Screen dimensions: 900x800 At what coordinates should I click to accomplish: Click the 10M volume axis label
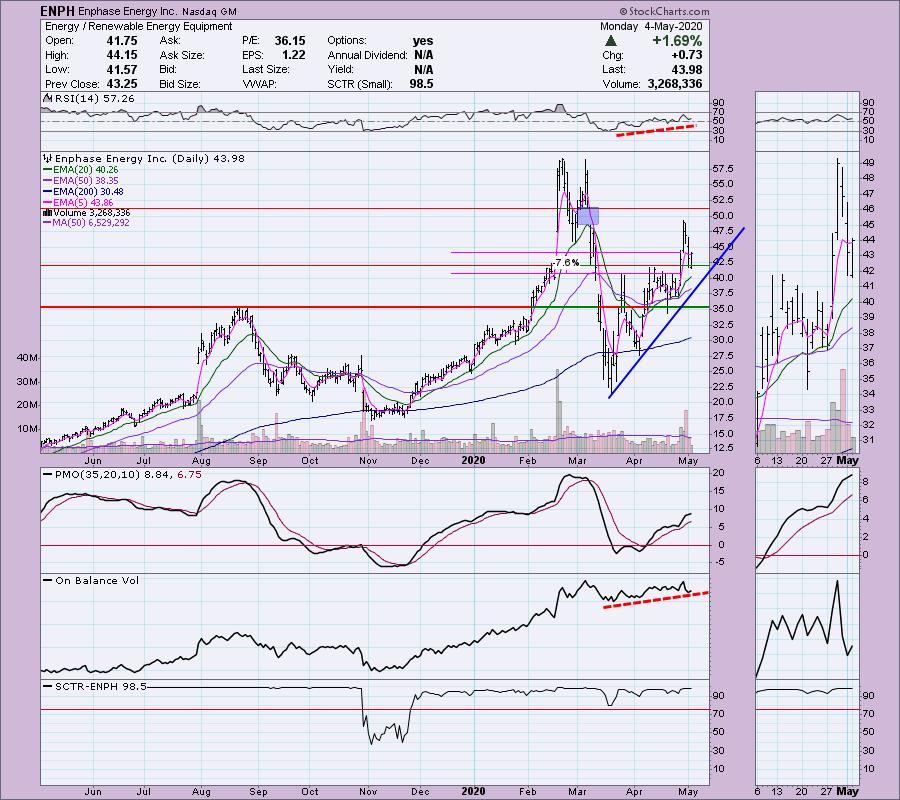click(27, 429)
